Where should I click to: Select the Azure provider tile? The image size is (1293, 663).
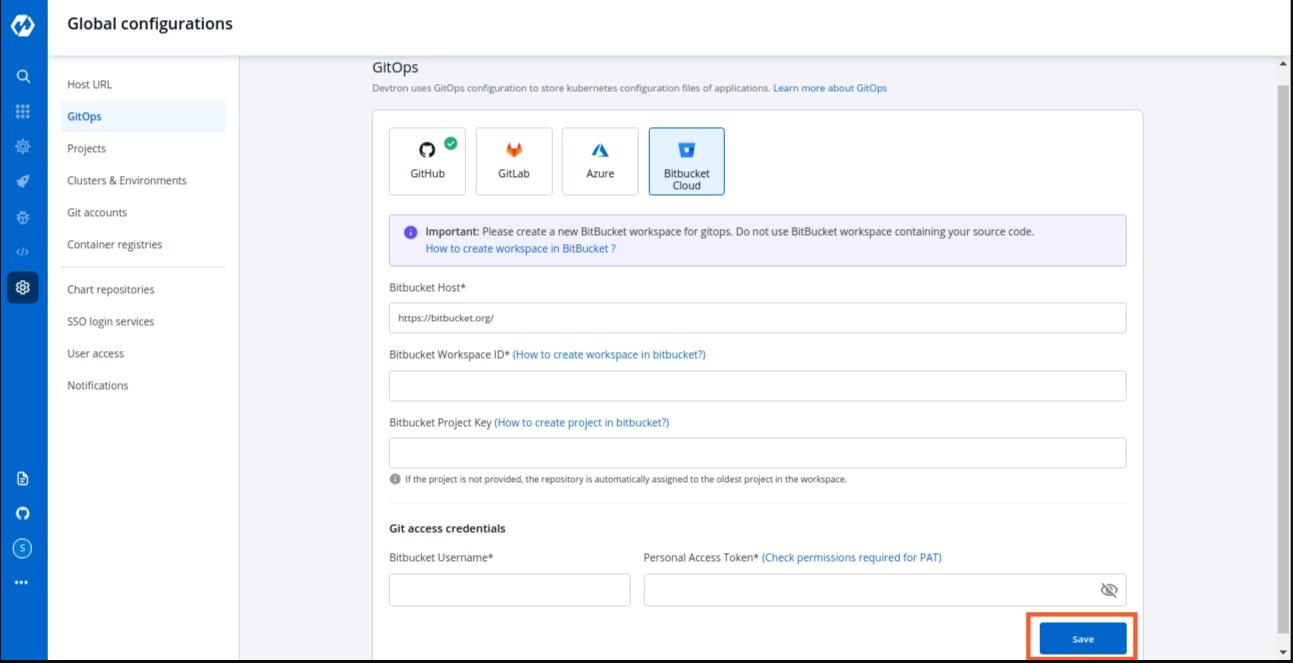[600, 160]
